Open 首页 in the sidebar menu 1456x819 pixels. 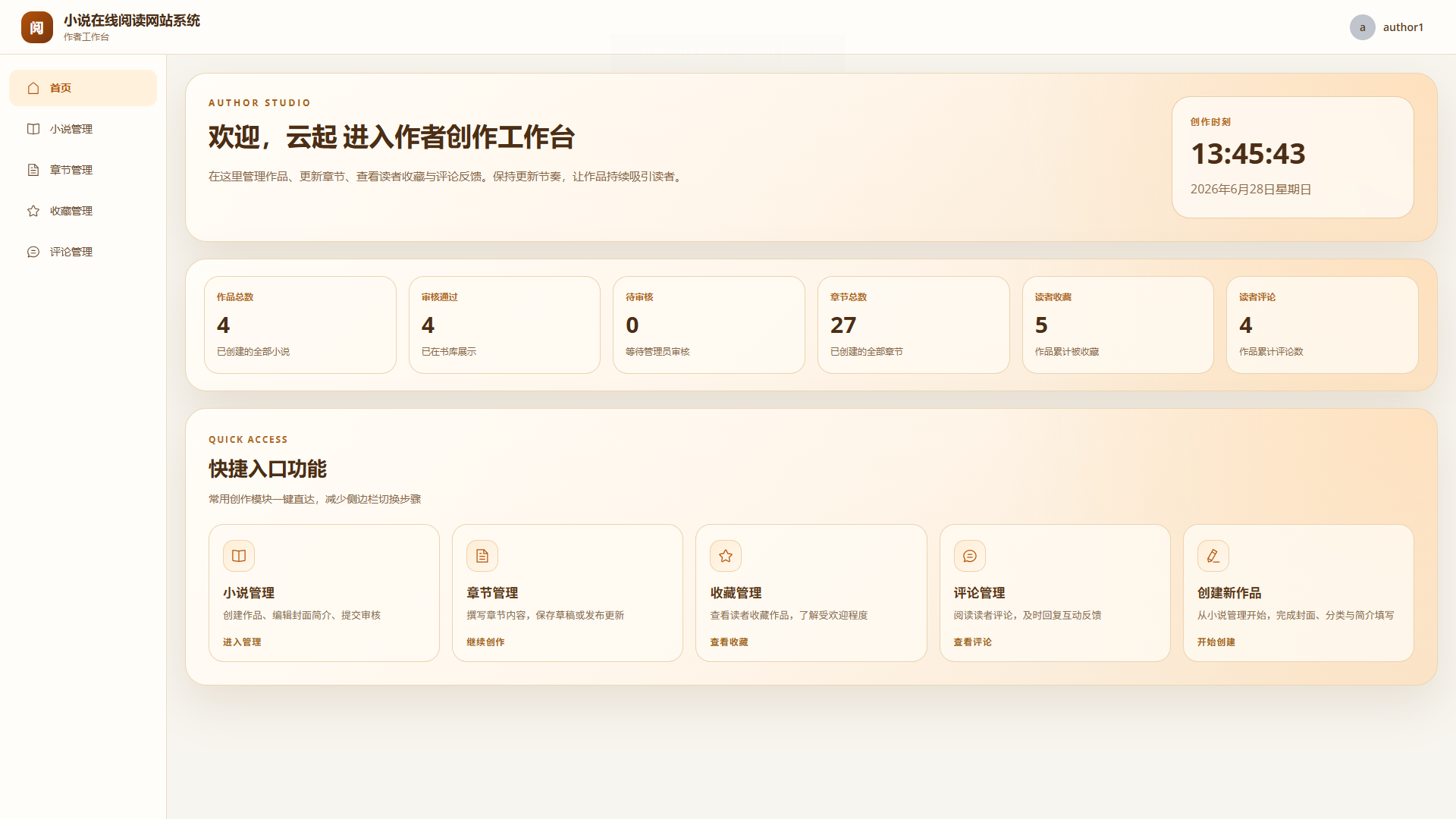[83, 88]
